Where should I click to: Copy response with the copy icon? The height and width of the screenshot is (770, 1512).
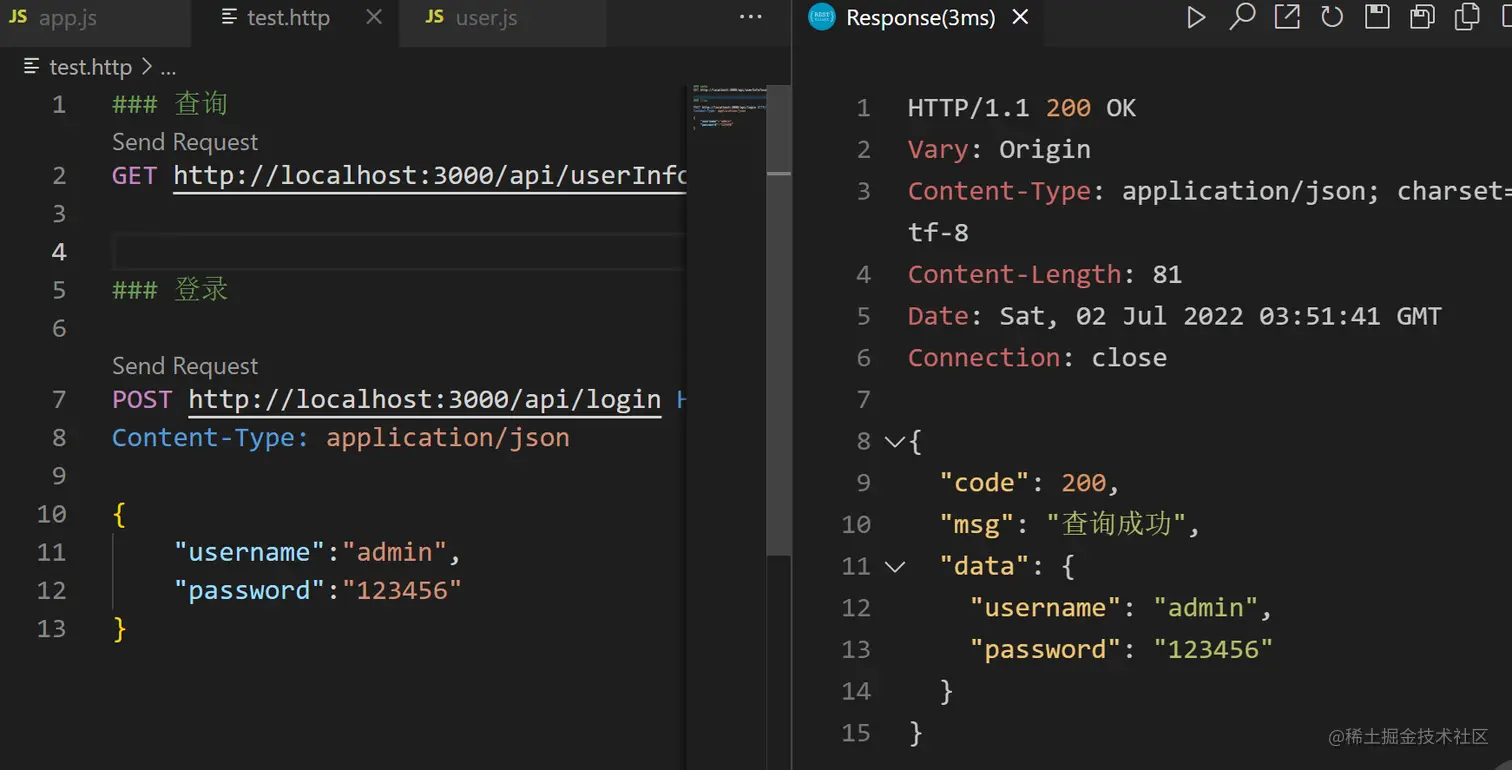pos(1468,17)
